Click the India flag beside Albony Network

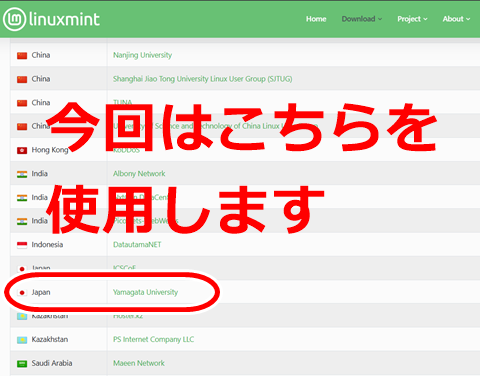[x=22, y=174]
